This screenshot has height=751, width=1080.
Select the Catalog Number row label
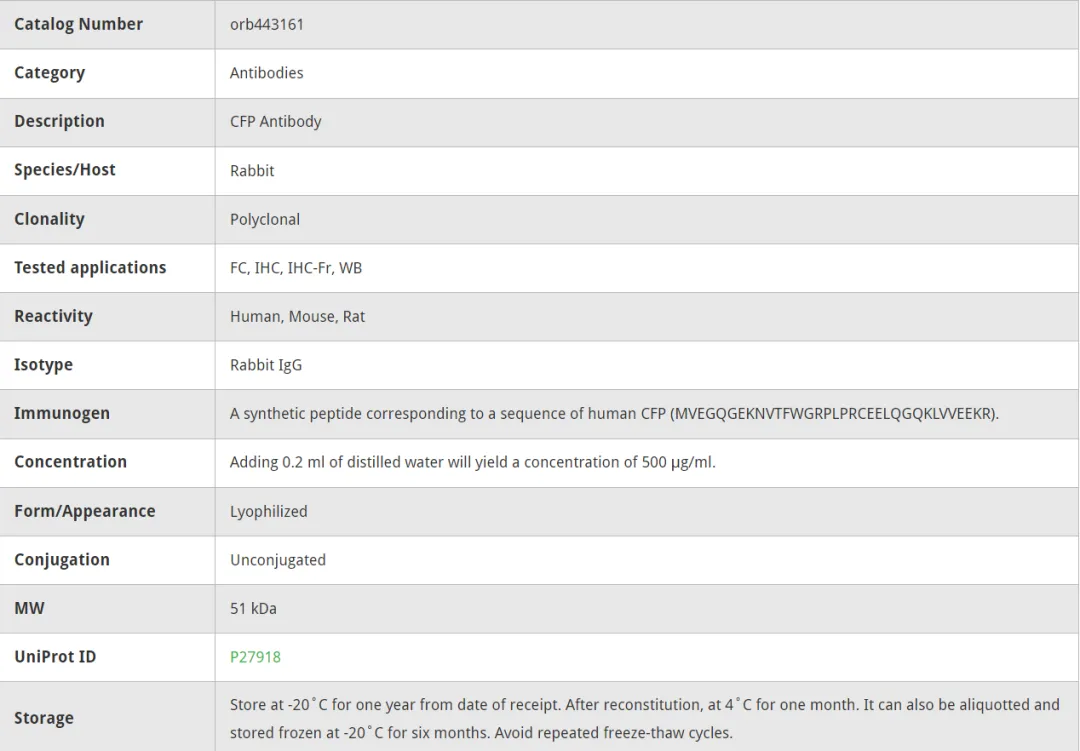[79, 24]
